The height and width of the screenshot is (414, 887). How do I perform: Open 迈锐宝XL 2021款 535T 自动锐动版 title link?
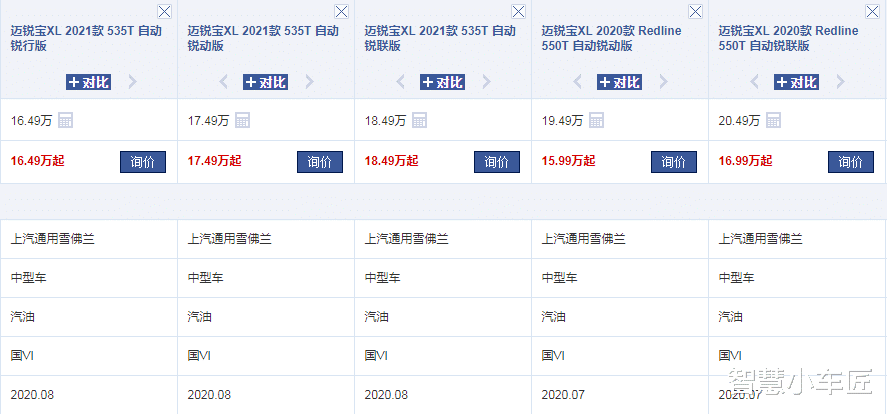point(263,38)
